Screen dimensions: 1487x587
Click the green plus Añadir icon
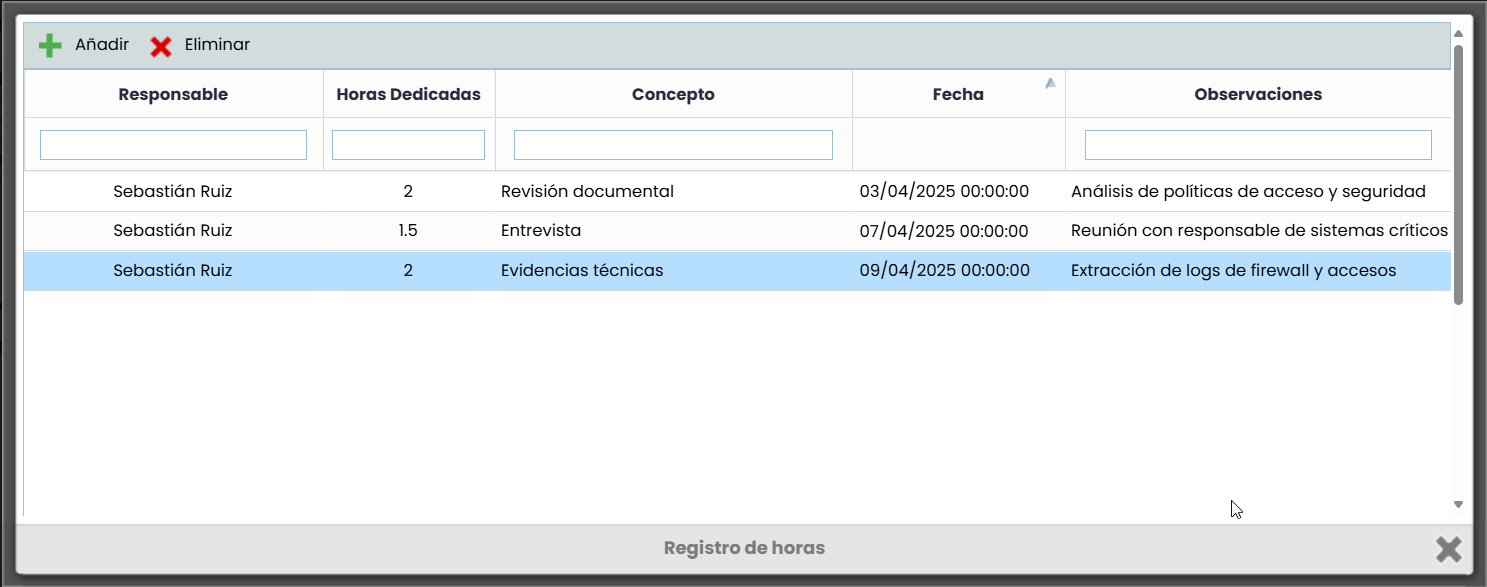tap(50, 46)
